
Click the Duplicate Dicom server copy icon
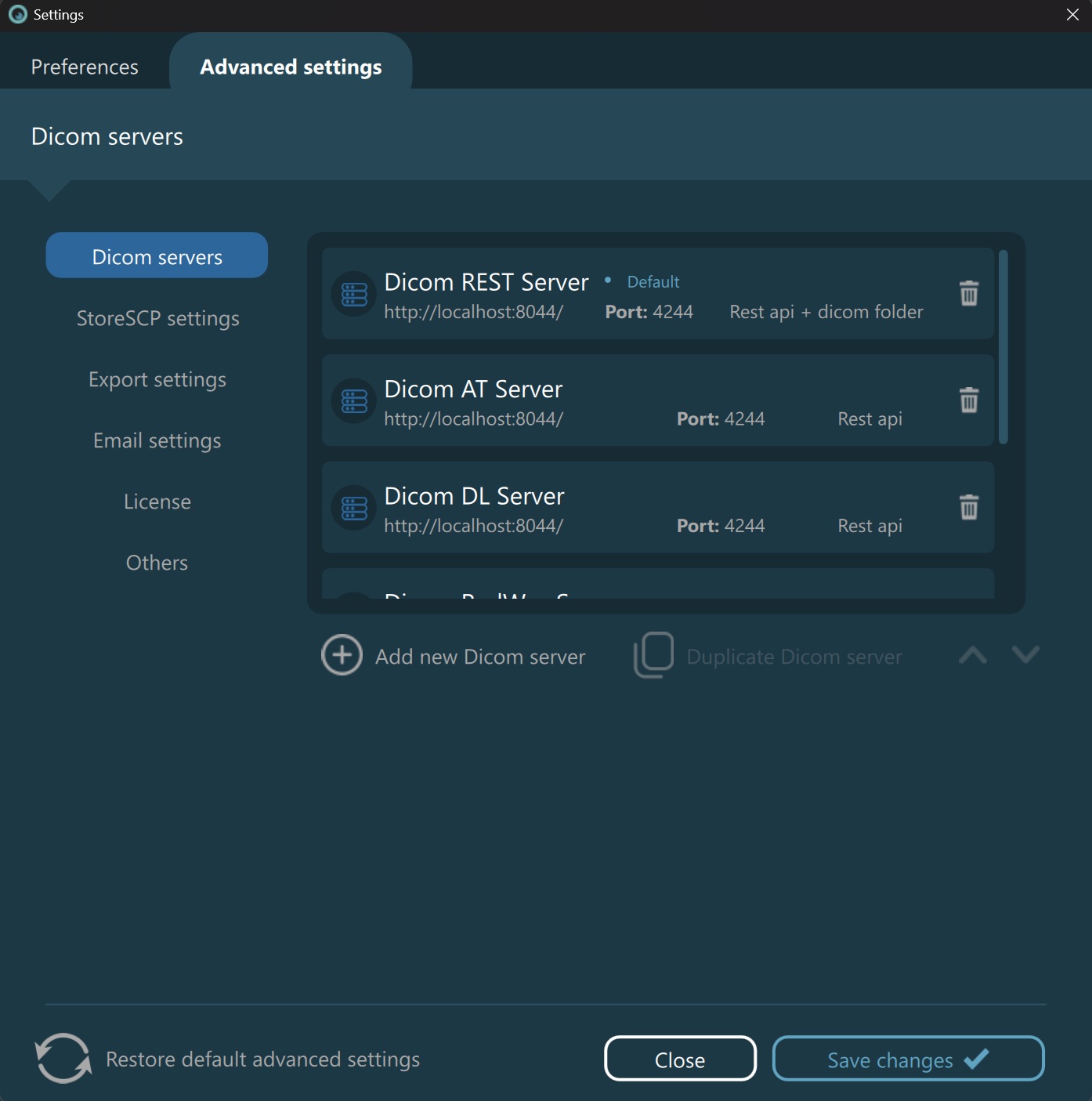pyautogui.click(x=653, y=655)
